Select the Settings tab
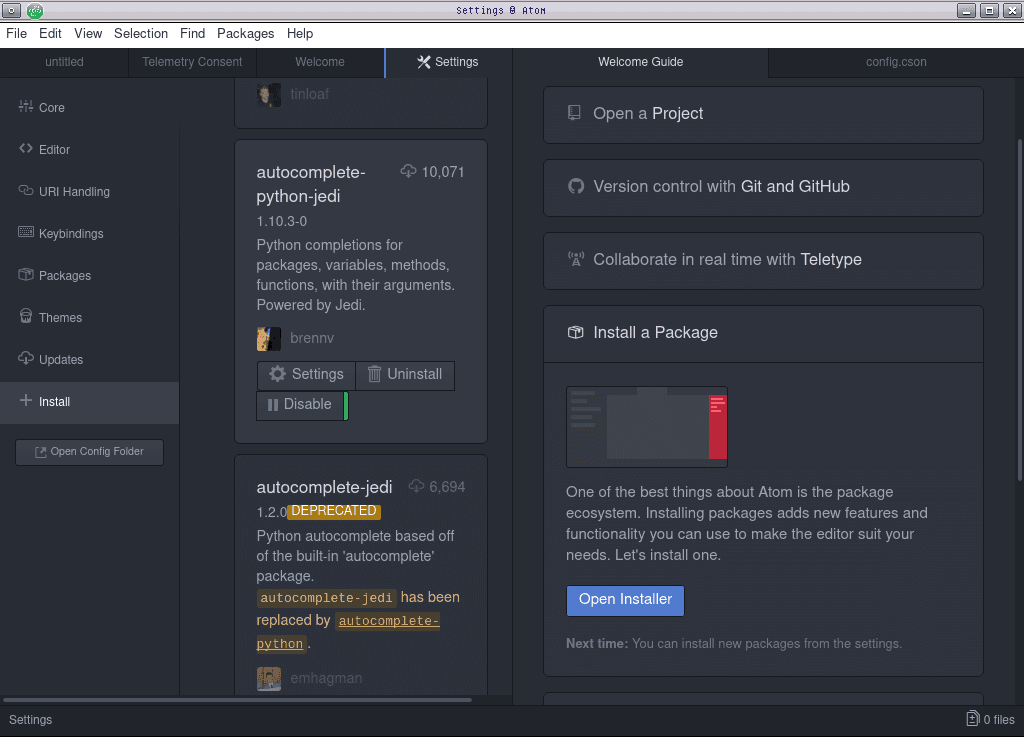The height and width of the screenshot is (737, 1024). [449, 62]
